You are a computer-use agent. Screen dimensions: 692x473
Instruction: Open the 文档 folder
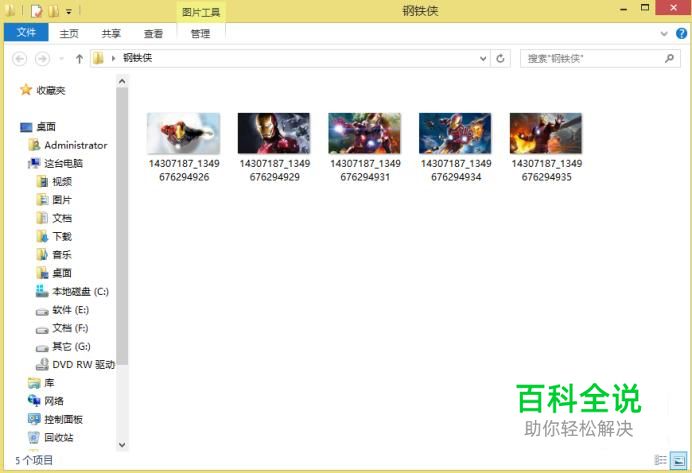pos(62,218)
